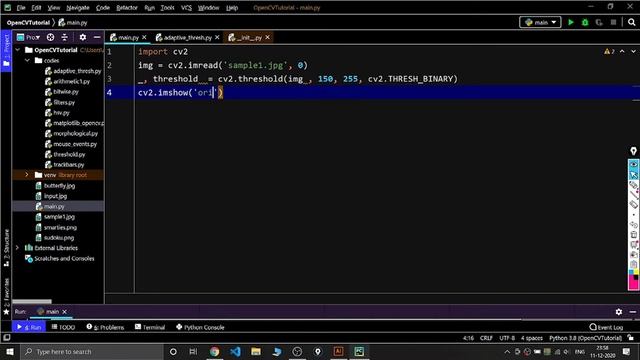This screenshot has width=640, height=360.
Task: Open Windows Start menu
Action: 10,351
